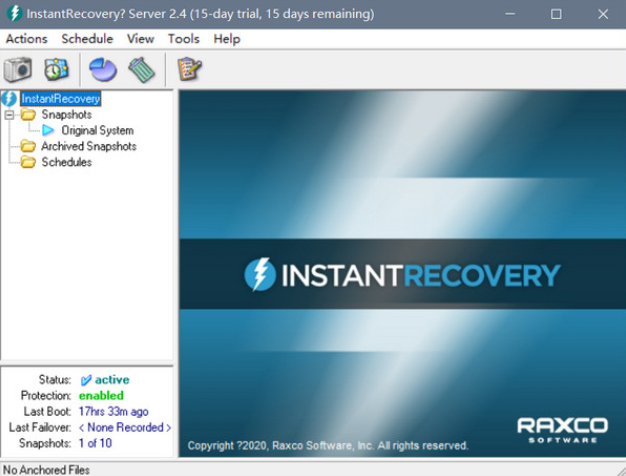Click the green trash bin delete icon
626x476 pixels.
(141, 69)
